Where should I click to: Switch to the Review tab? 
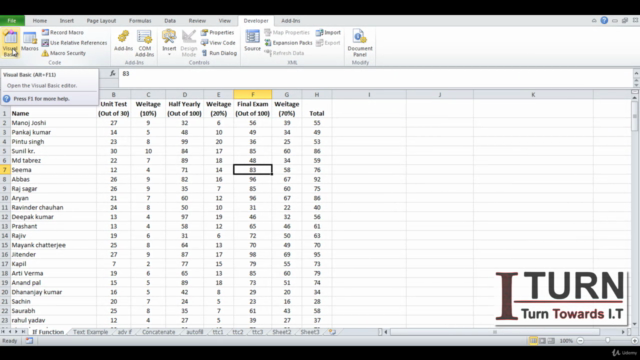point(197,20)
